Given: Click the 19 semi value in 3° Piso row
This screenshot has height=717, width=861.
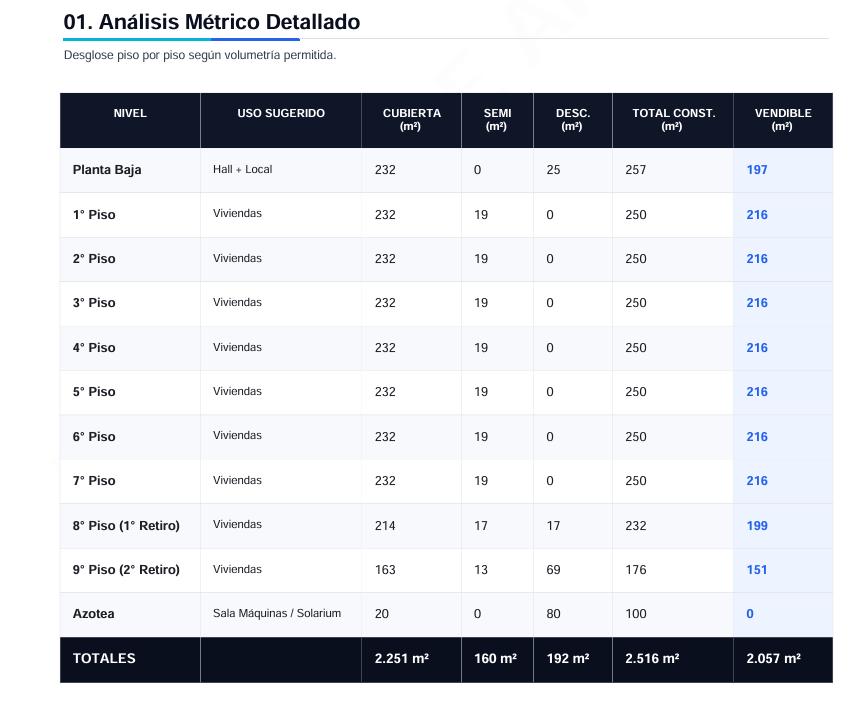Looking at the screenshot, I should click(x=480, y=303).
